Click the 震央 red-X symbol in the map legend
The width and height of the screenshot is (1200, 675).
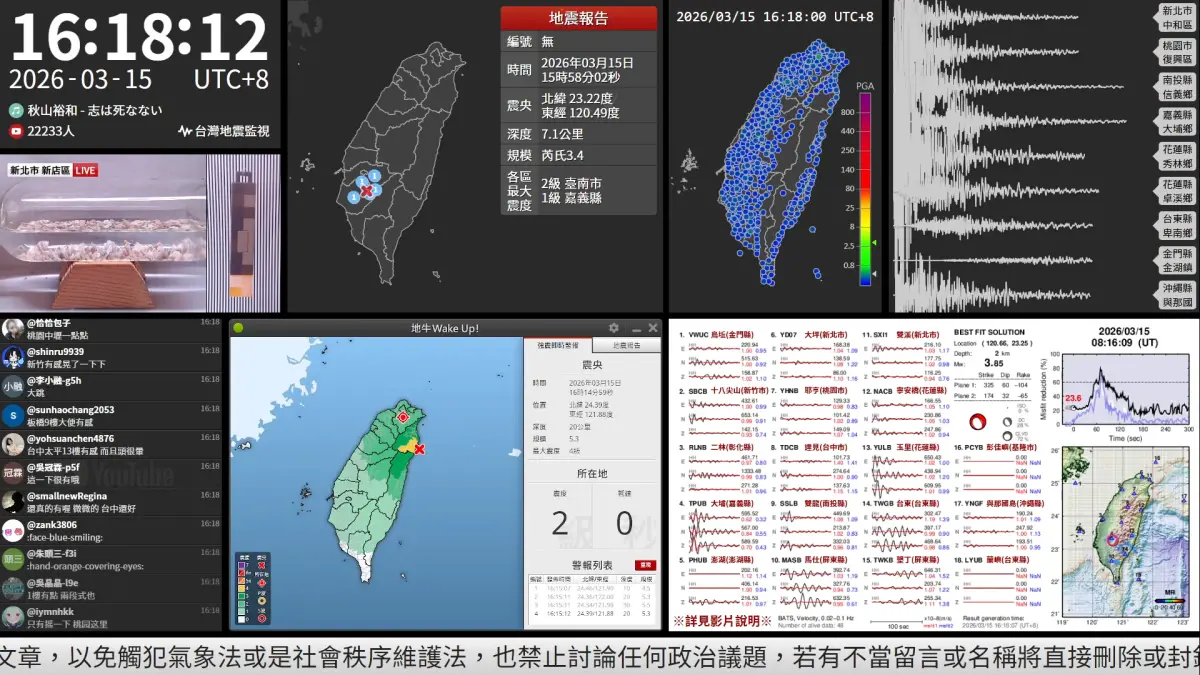(261, 565)
